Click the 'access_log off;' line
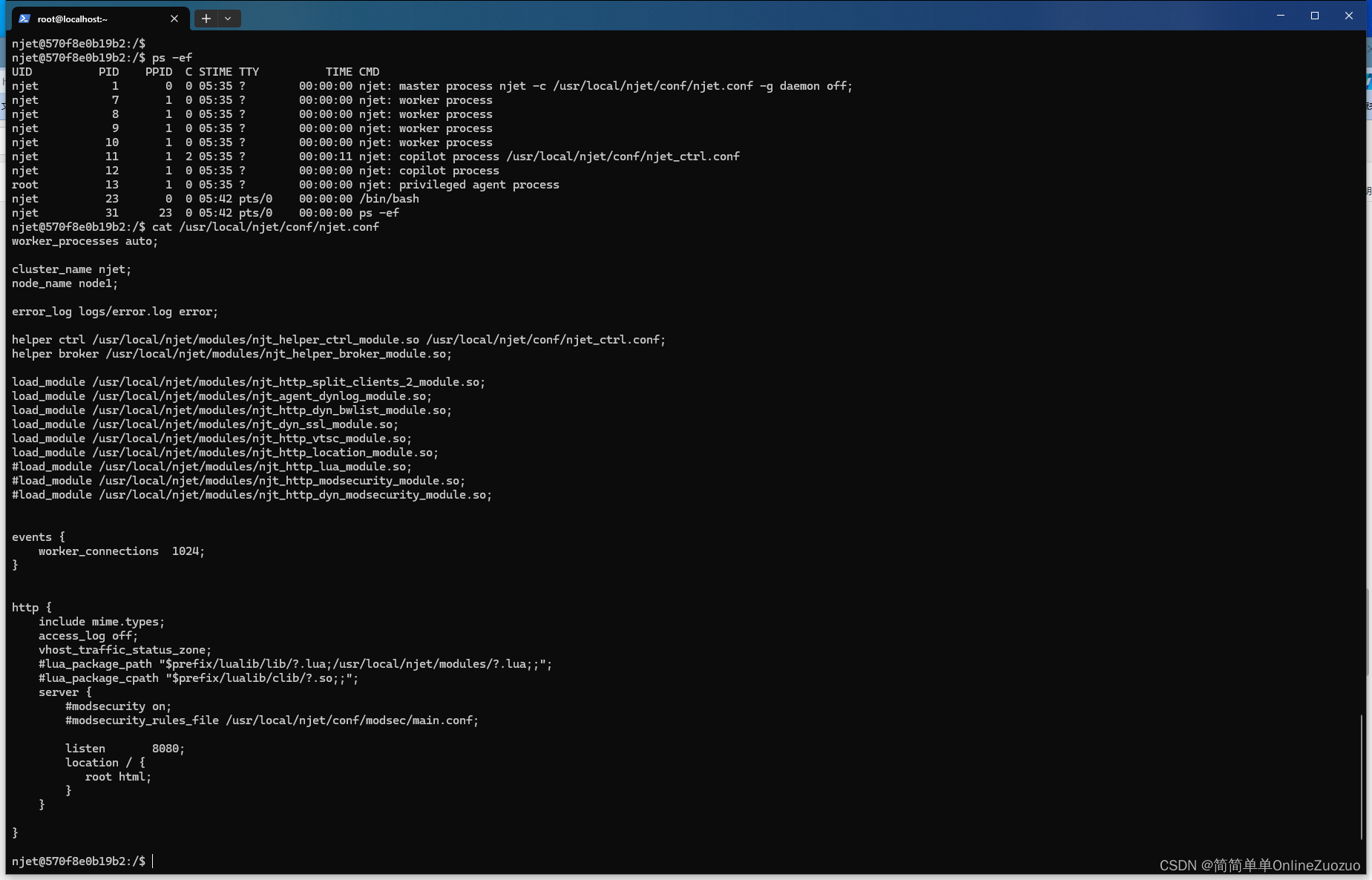Screen dimensions: 1372x880 tap(88, 636)
